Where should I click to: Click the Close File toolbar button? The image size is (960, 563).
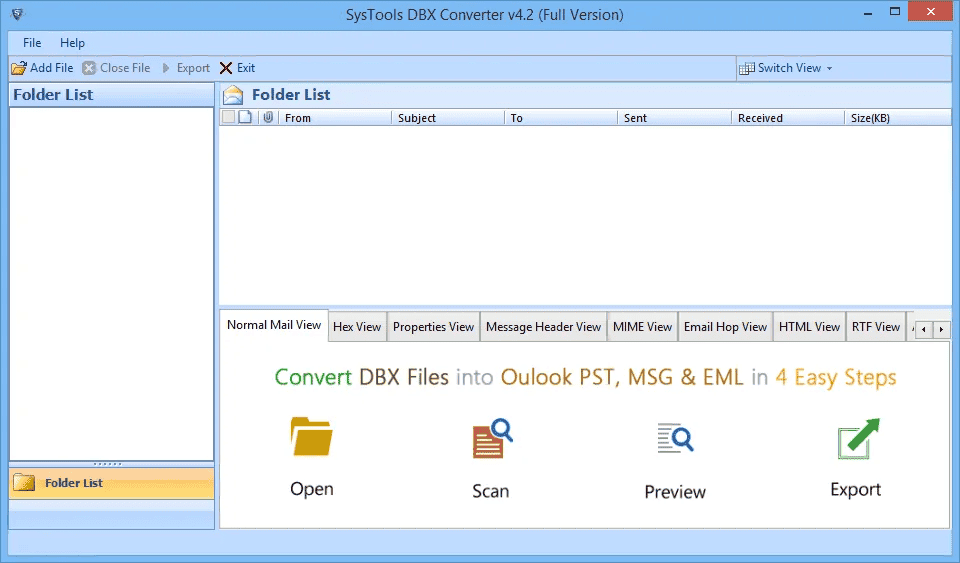(x=116, y=68)
